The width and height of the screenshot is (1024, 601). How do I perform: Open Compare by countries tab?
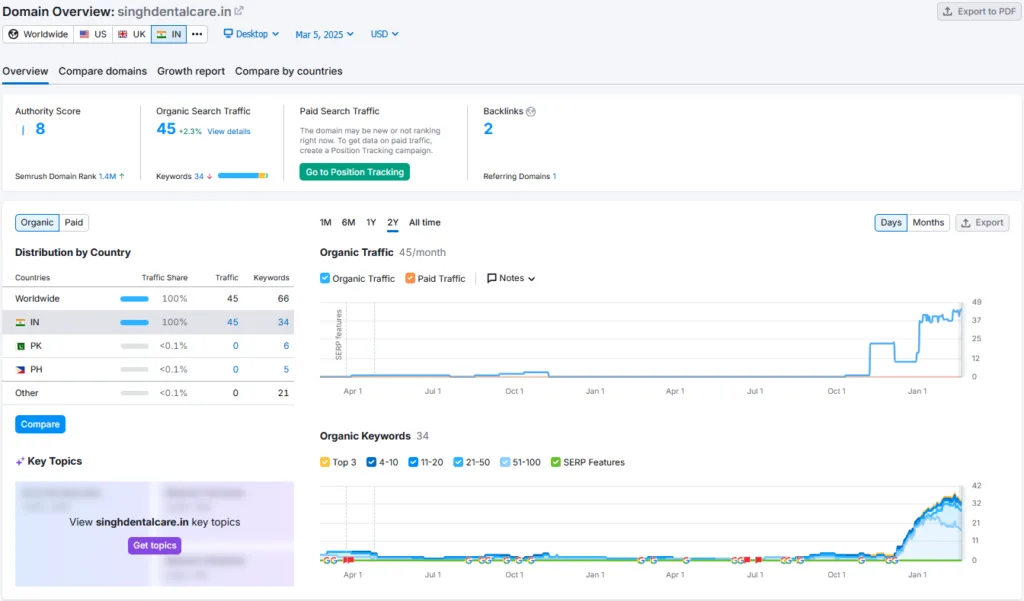pos(289,71)
